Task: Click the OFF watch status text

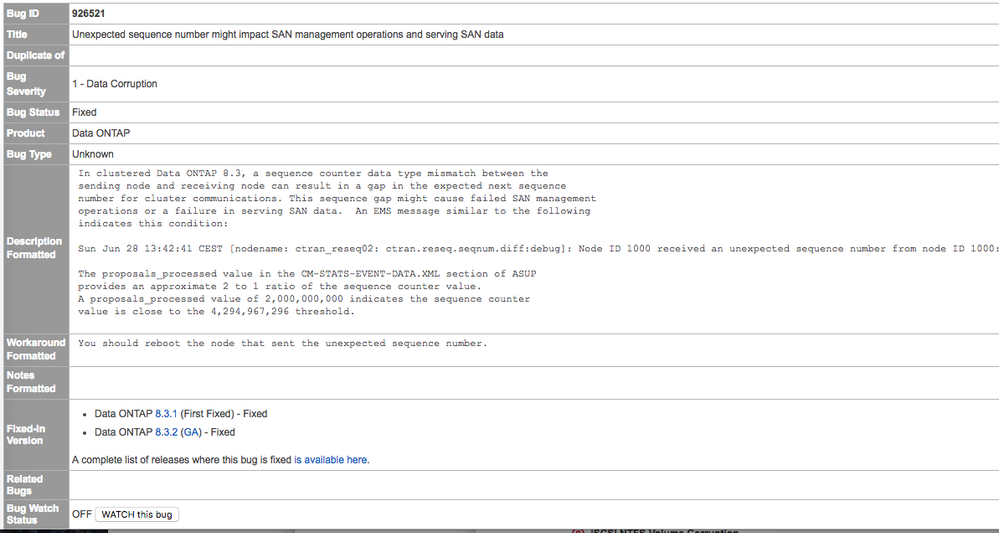Action: (82, 515)
